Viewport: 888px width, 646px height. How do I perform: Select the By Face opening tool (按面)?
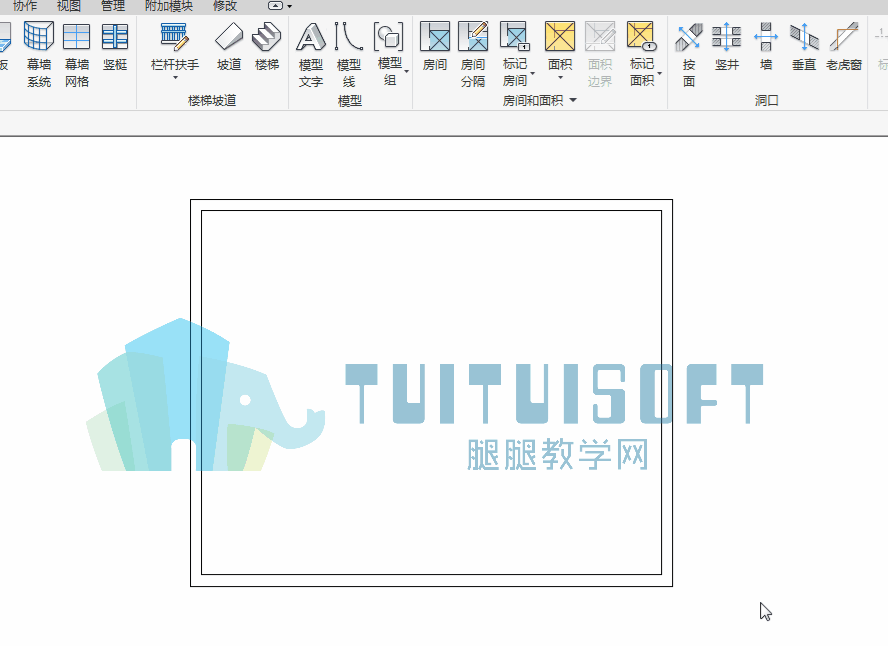click(x=689, y=54)
